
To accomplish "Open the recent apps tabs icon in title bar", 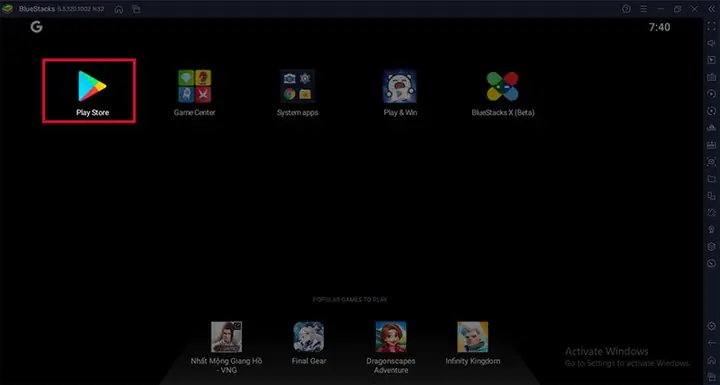I will 136,9.
